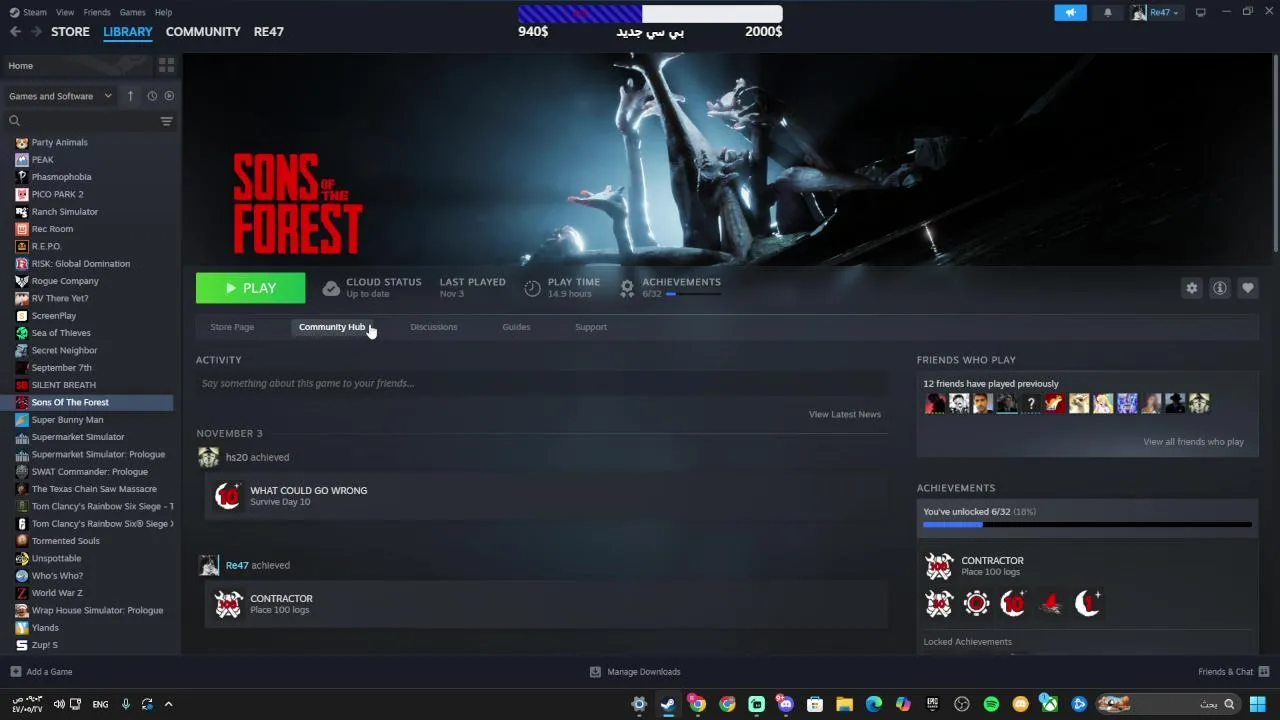Select PEAK in the library list

42,160
